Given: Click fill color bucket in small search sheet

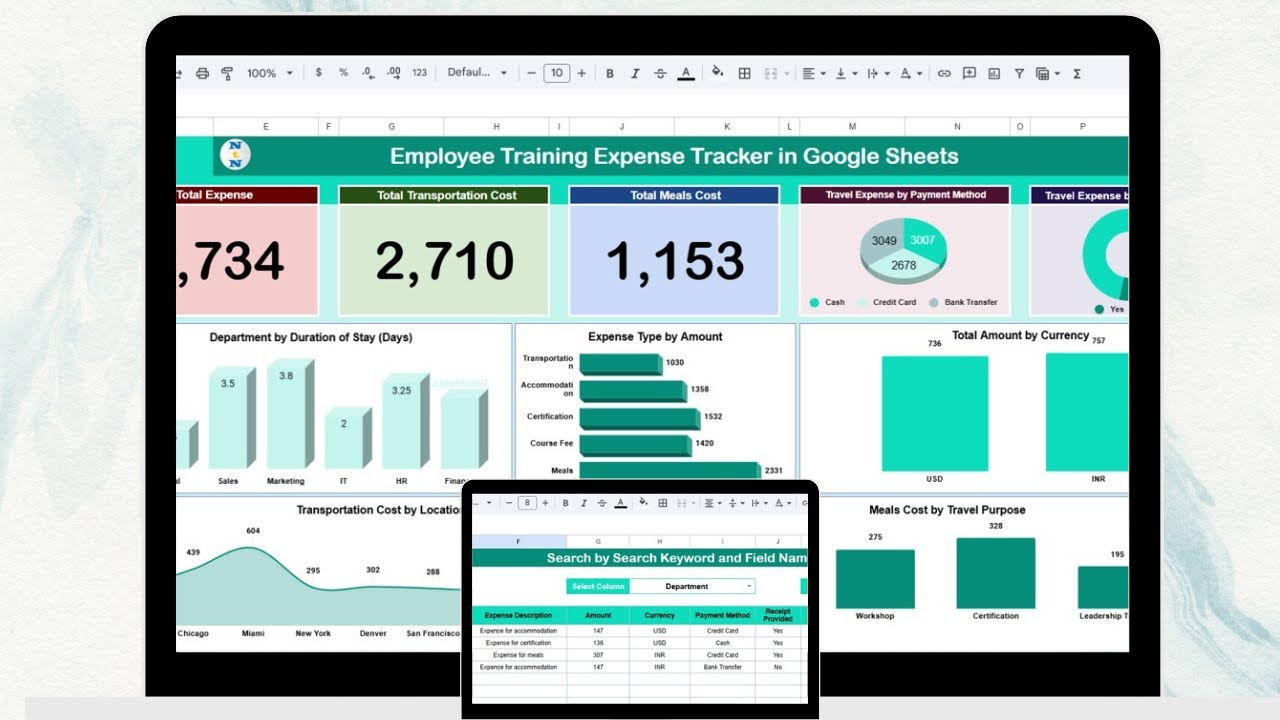Looking at the screenshot, I should click(643, 503).
